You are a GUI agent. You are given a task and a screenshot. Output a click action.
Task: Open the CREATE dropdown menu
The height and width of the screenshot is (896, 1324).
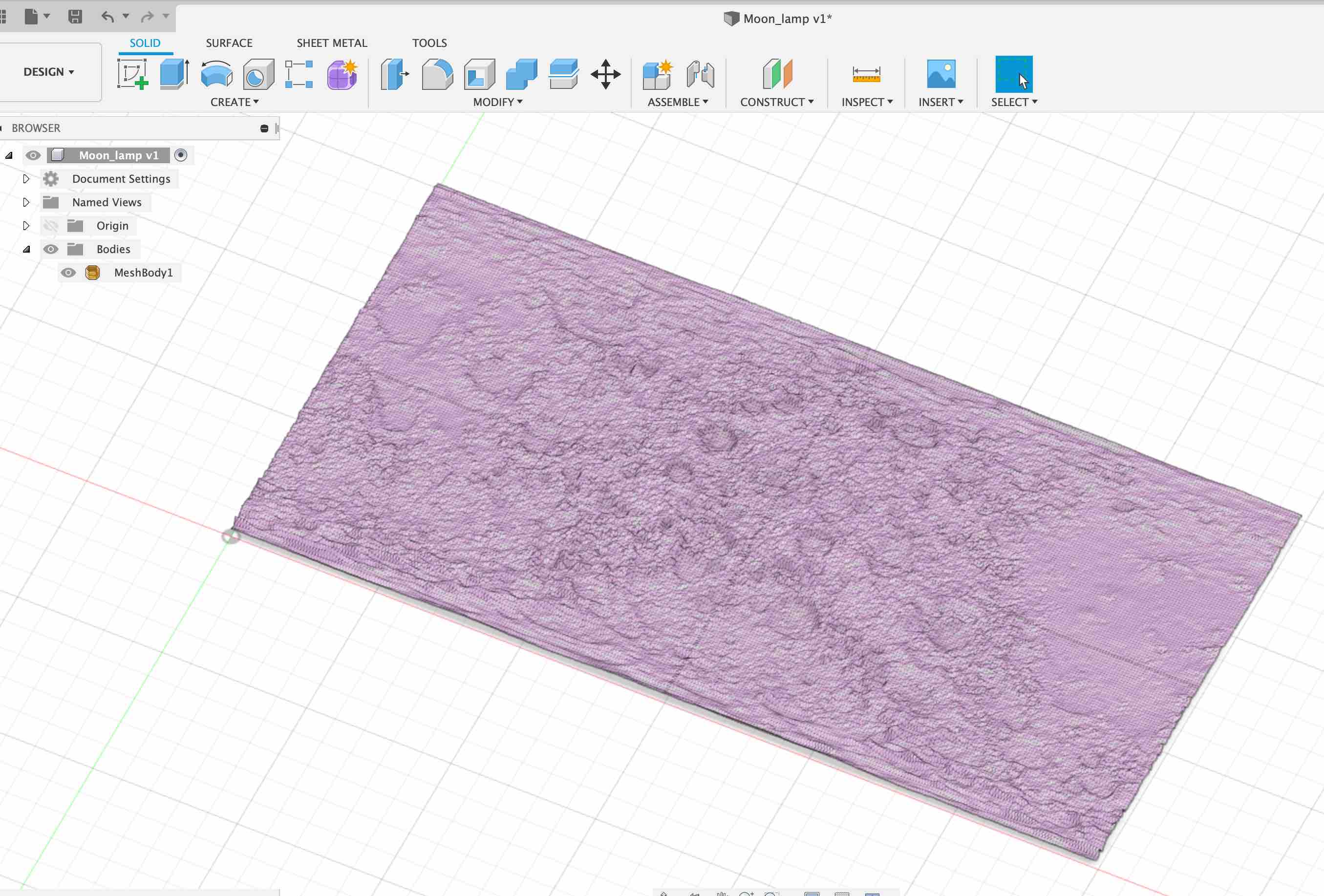tap(234, 102)
